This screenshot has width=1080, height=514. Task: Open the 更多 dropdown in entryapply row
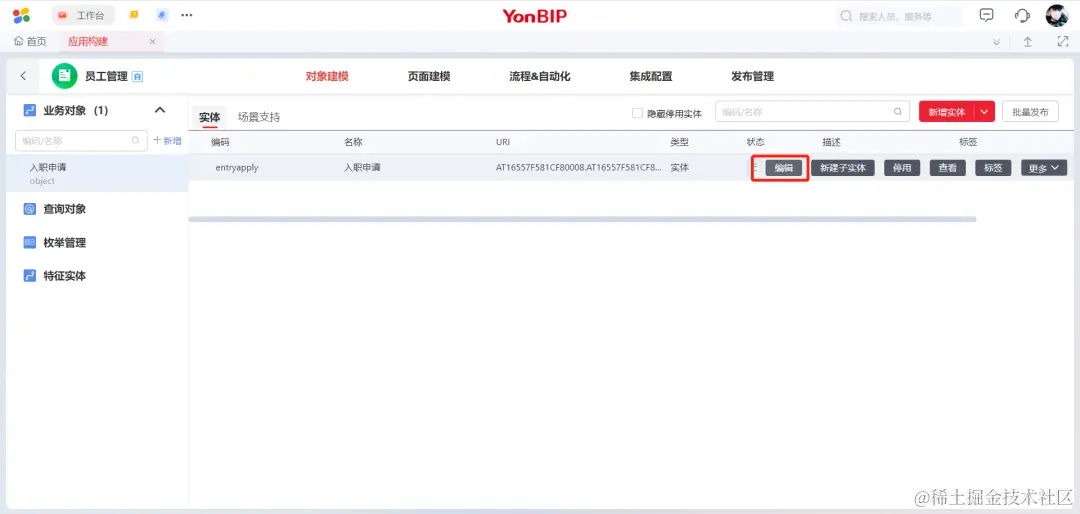(1044, 168)
